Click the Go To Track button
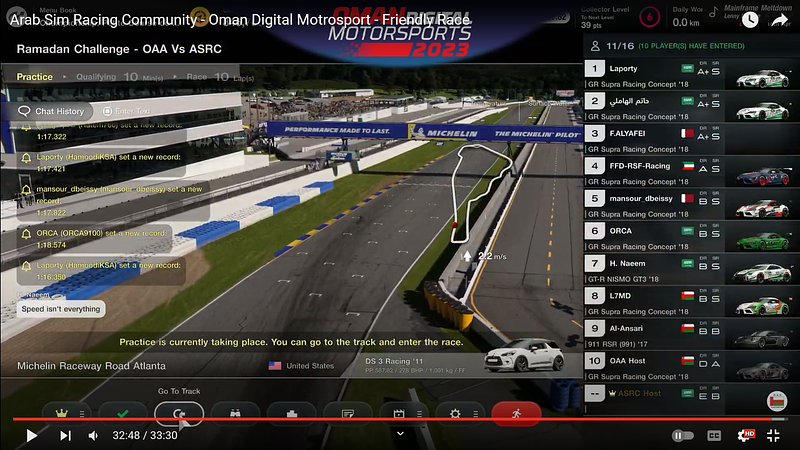Viewport: 800px width, 450px height. (179, 414)
